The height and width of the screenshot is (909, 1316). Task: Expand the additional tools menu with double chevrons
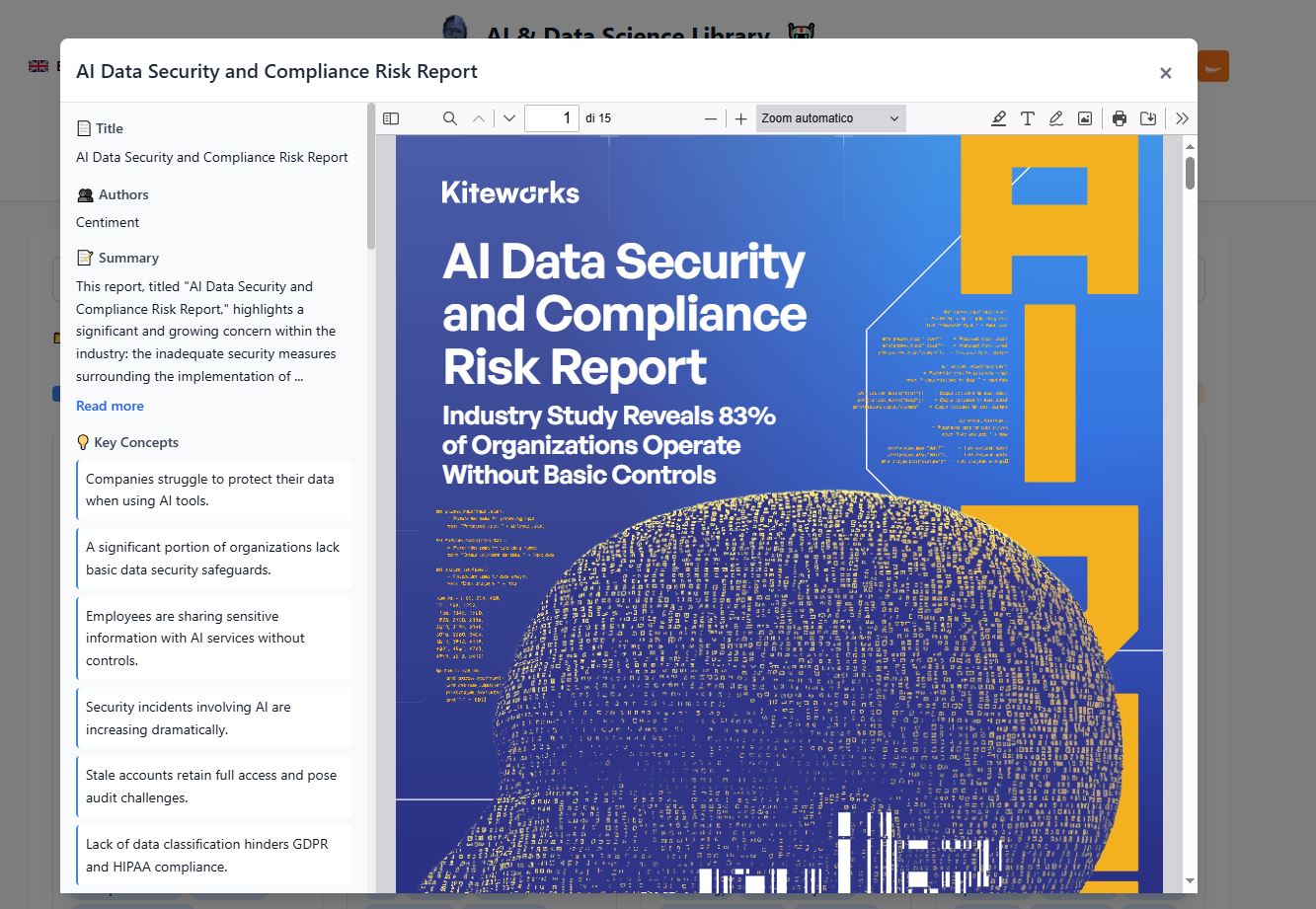1182,117
